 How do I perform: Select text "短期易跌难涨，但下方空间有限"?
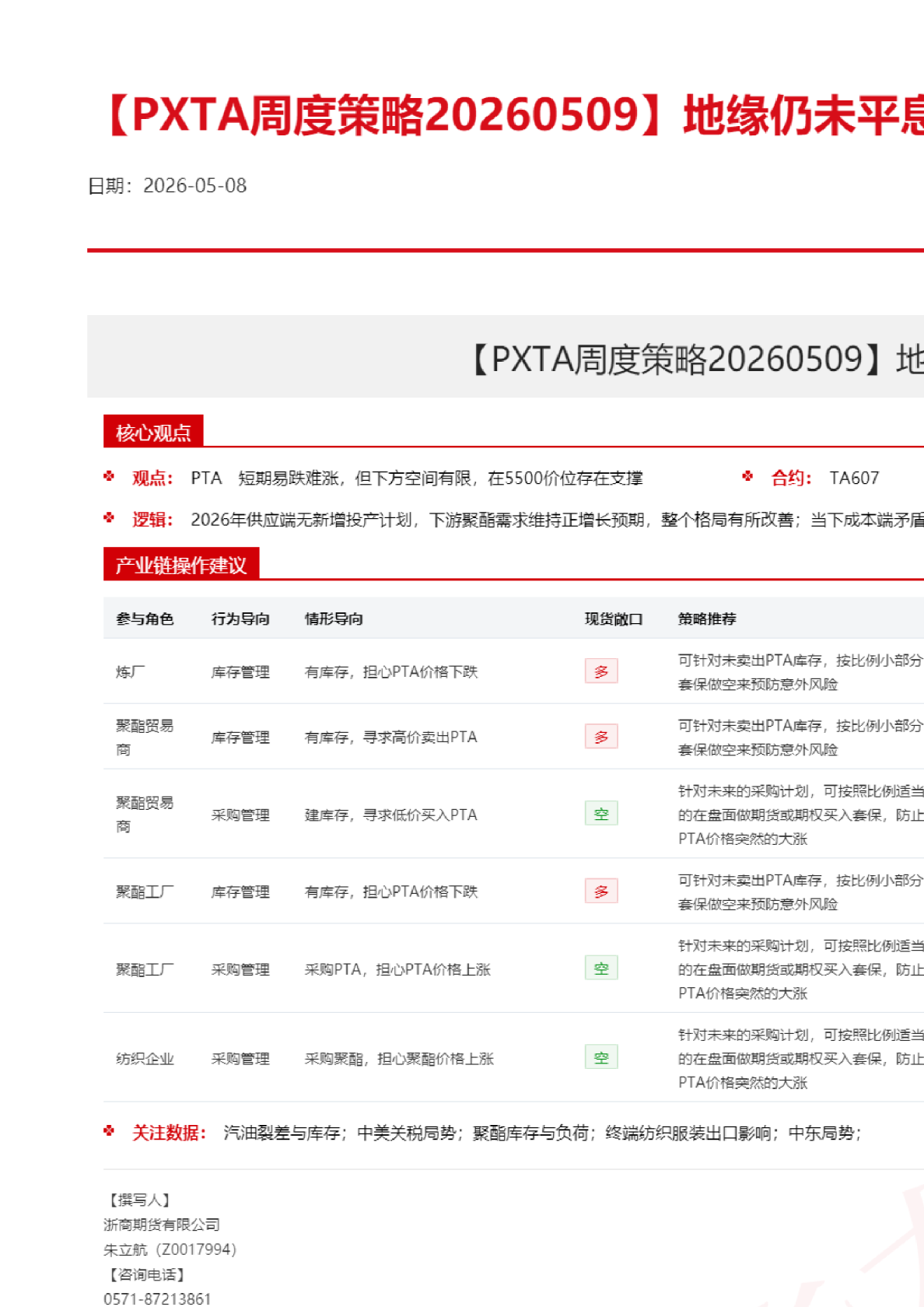(x=355, y=478)
